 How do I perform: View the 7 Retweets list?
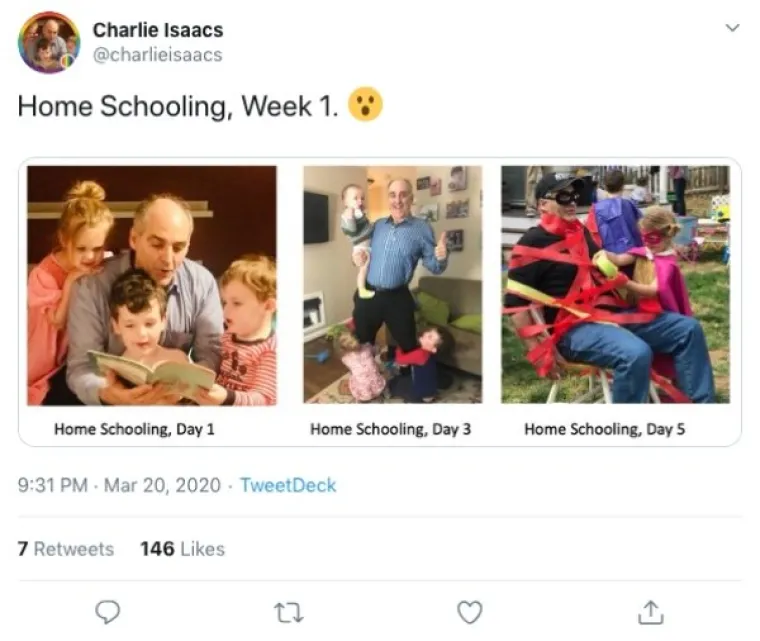pos(66,549)
